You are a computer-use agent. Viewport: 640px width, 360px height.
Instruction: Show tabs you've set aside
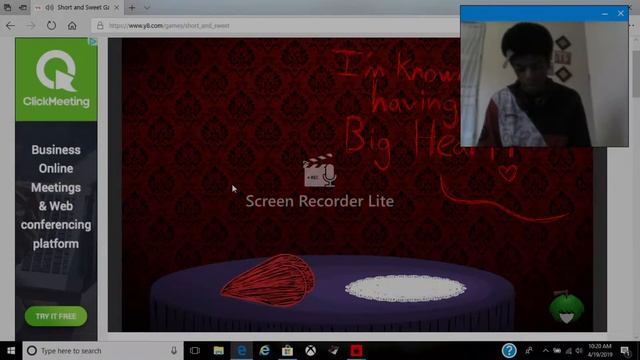[x=7, y=7]
